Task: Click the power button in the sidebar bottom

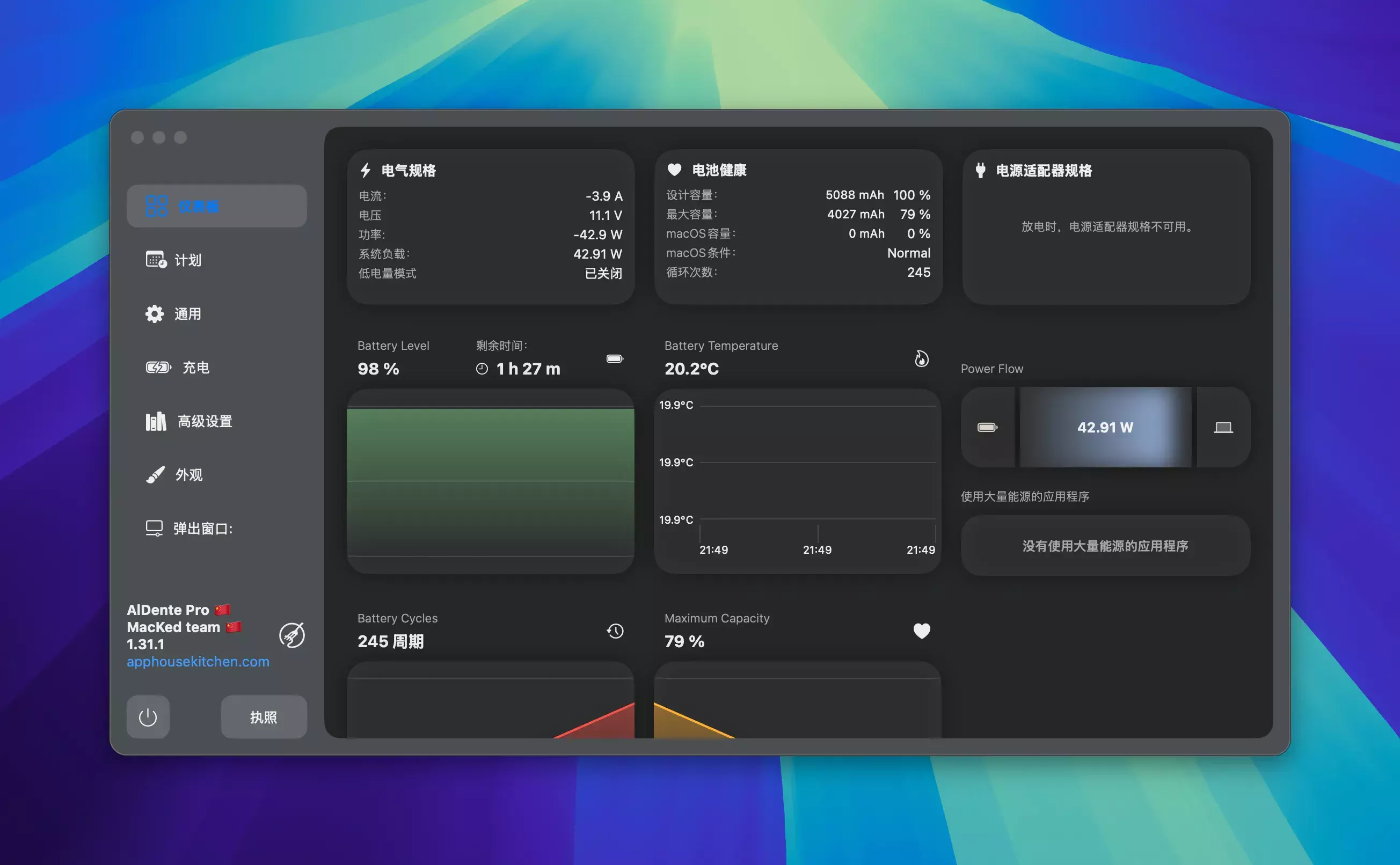Action: (x=148, y=717)
